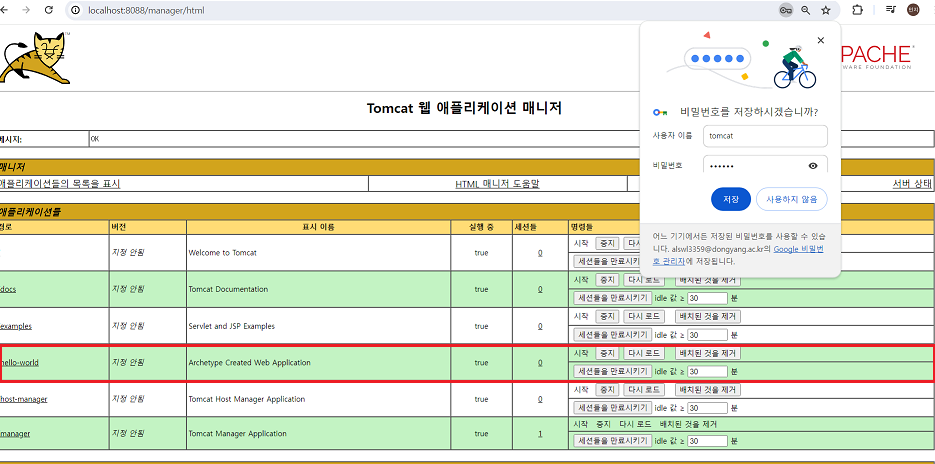Open the media control icon
Image resolution: width=935 pixels, height=464 pixels.
pyautogui.click(x=891, y=10)
